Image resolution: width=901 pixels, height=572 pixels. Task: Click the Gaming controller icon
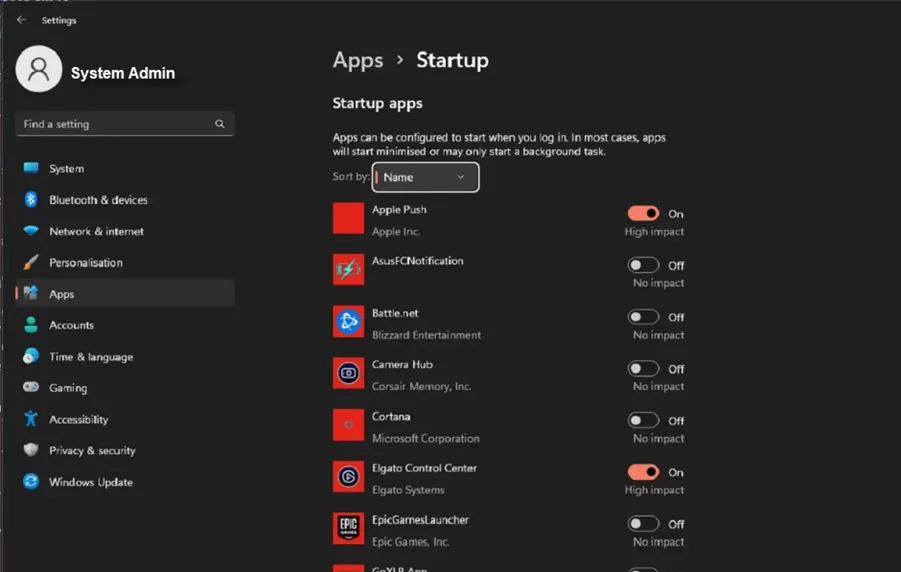point(31,387)
